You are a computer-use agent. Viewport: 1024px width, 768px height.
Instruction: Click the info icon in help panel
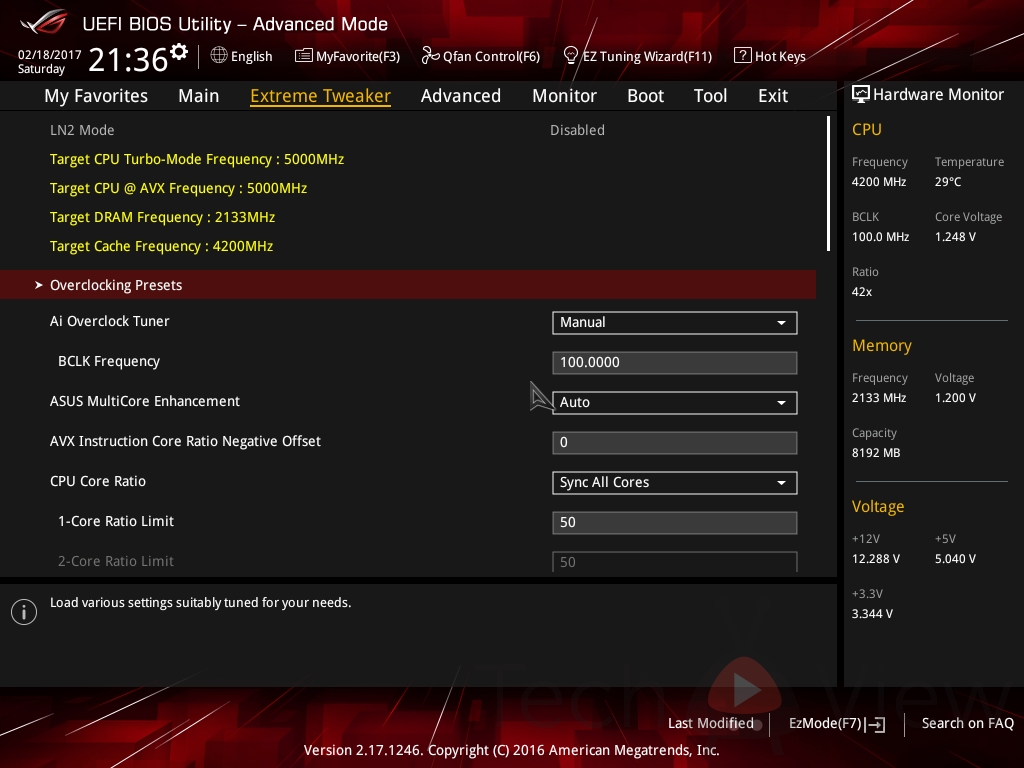click(24, 612)
